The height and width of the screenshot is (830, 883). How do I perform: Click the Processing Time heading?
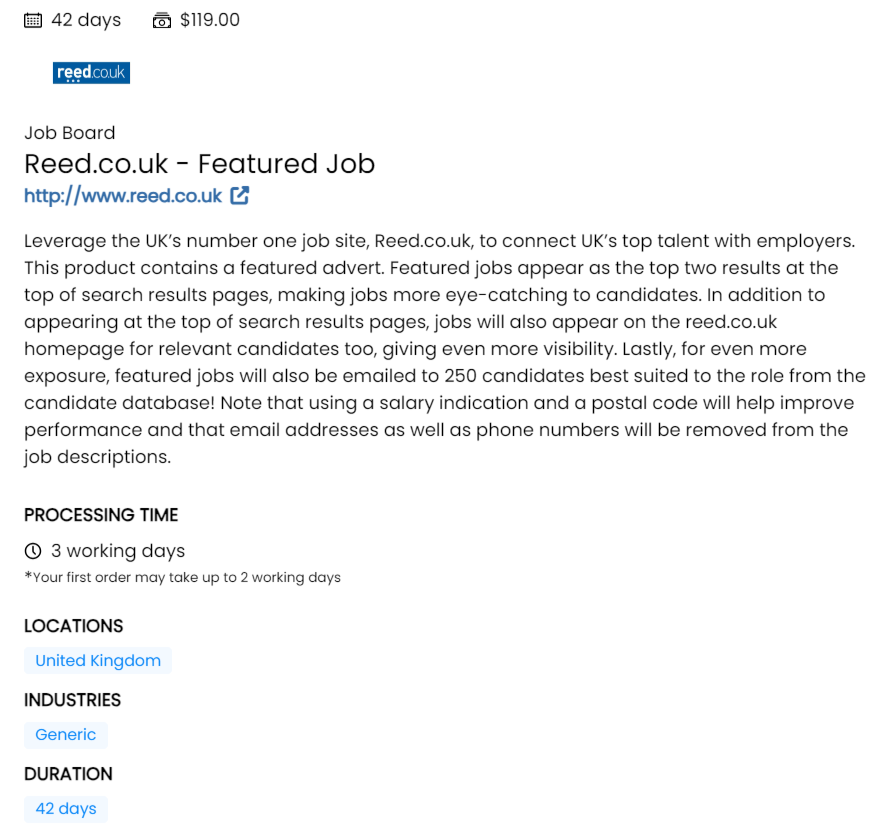point(101,515)
